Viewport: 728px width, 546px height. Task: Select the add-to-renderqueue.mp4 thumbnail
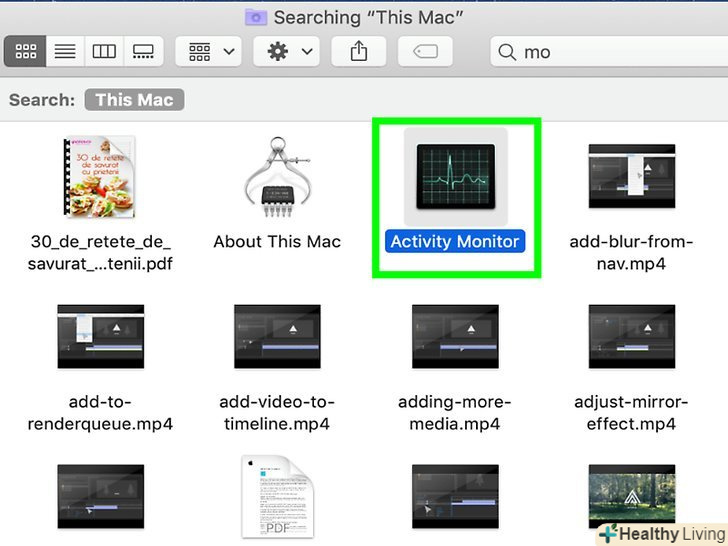101,337
